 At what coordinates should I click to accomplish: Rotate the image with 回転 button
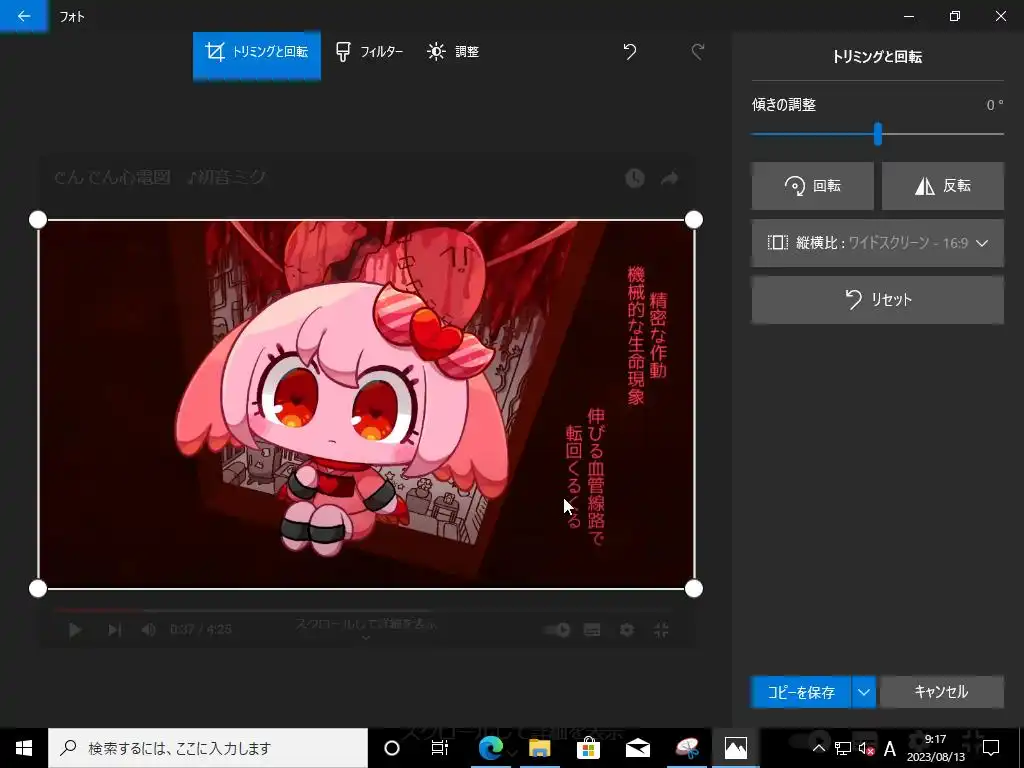(812, 186)
